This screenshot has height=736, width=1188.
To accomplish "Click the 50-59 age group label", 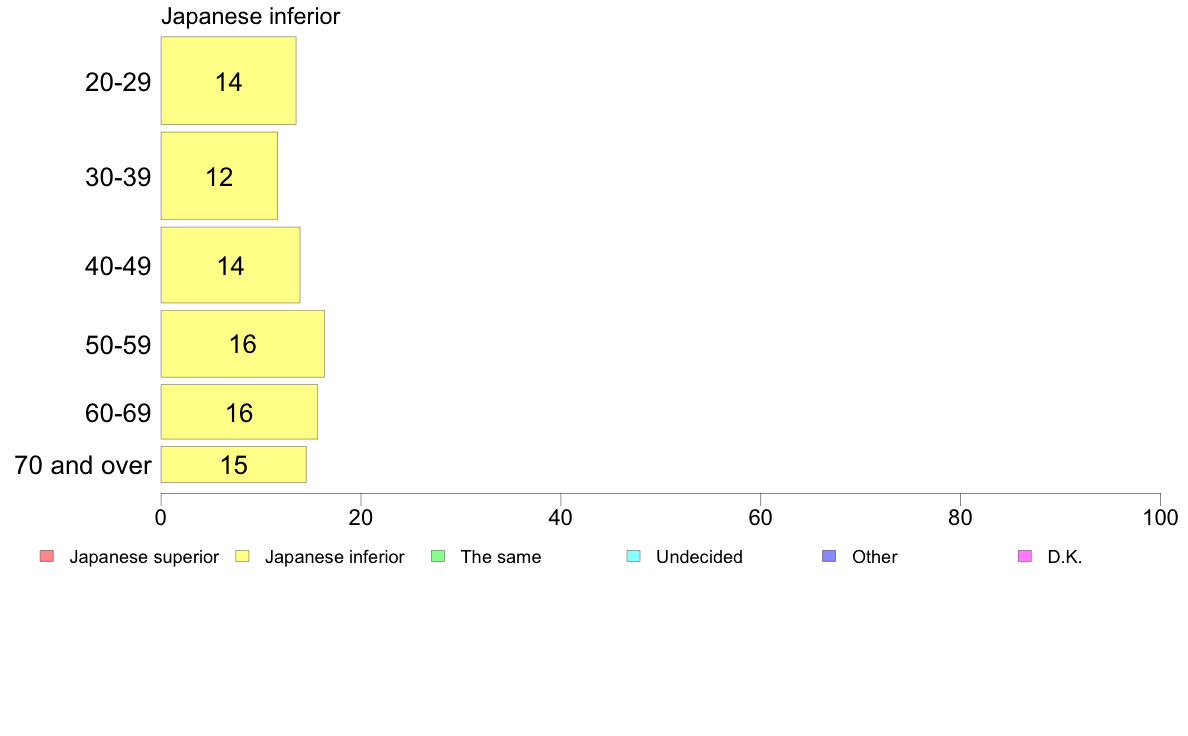I will [x=118, y=345].
